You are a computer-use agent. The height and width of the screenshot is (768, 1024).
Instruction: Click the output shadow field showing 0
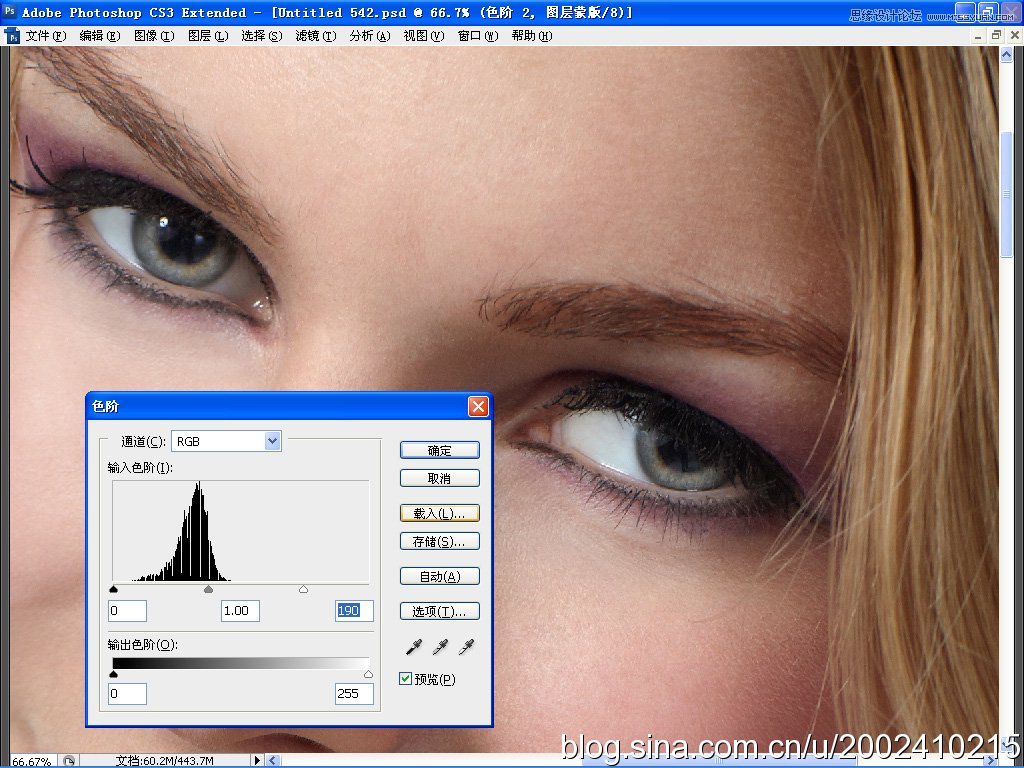pyautogui.click(x=127, y=694)
